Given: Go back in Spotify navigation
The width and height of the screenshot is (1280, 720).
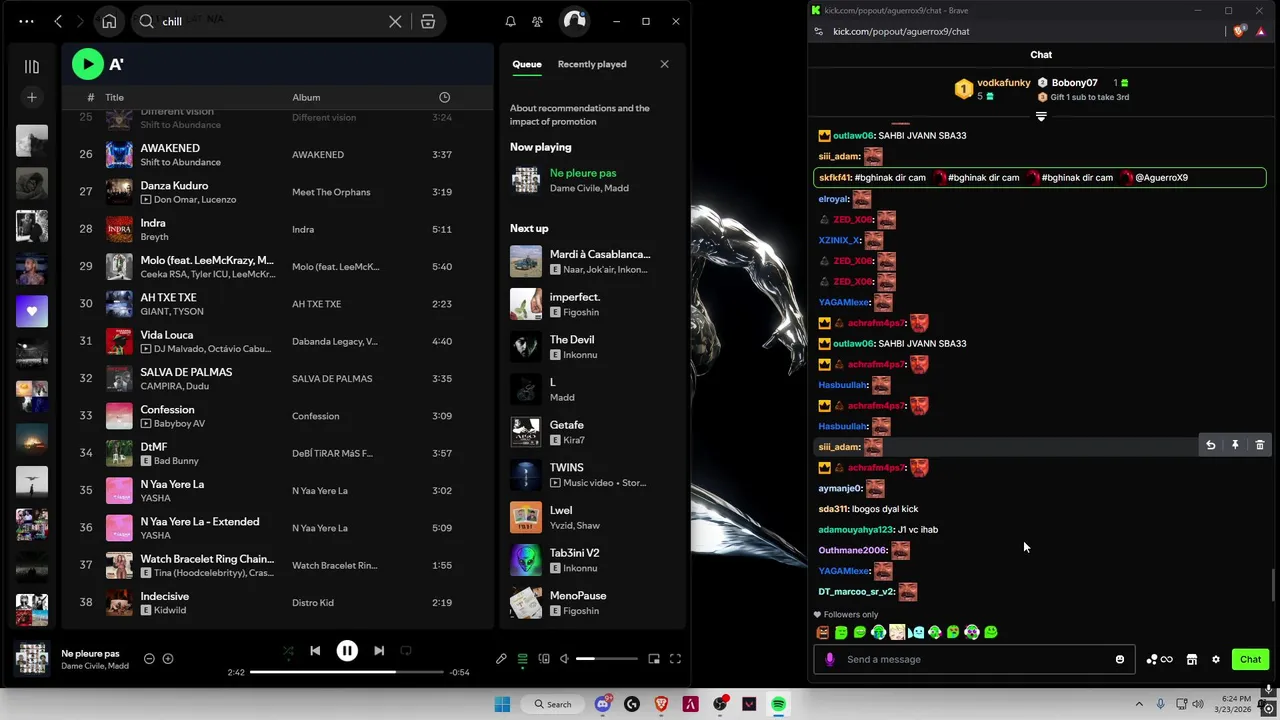Looking at the screenshot, I should [58, 21].
